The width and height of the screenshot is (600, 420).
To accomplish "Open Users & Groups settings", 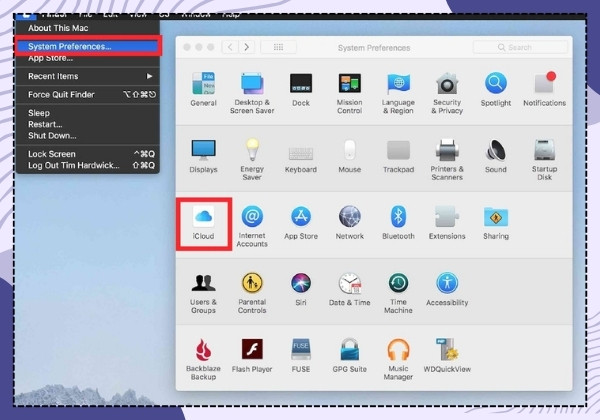I will pyautogui.click(x=203, y=293).
